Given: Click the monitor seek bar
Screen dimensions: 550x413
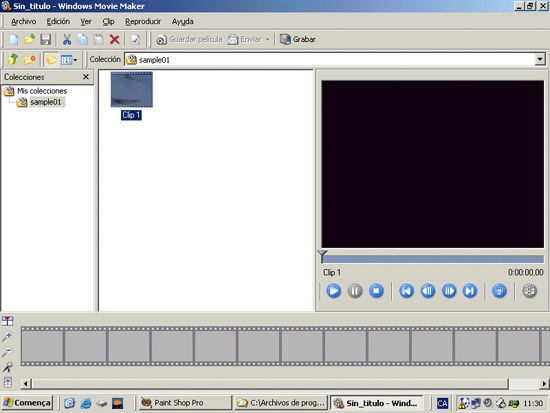Looking at the screenshot, I should pos(433,259).
